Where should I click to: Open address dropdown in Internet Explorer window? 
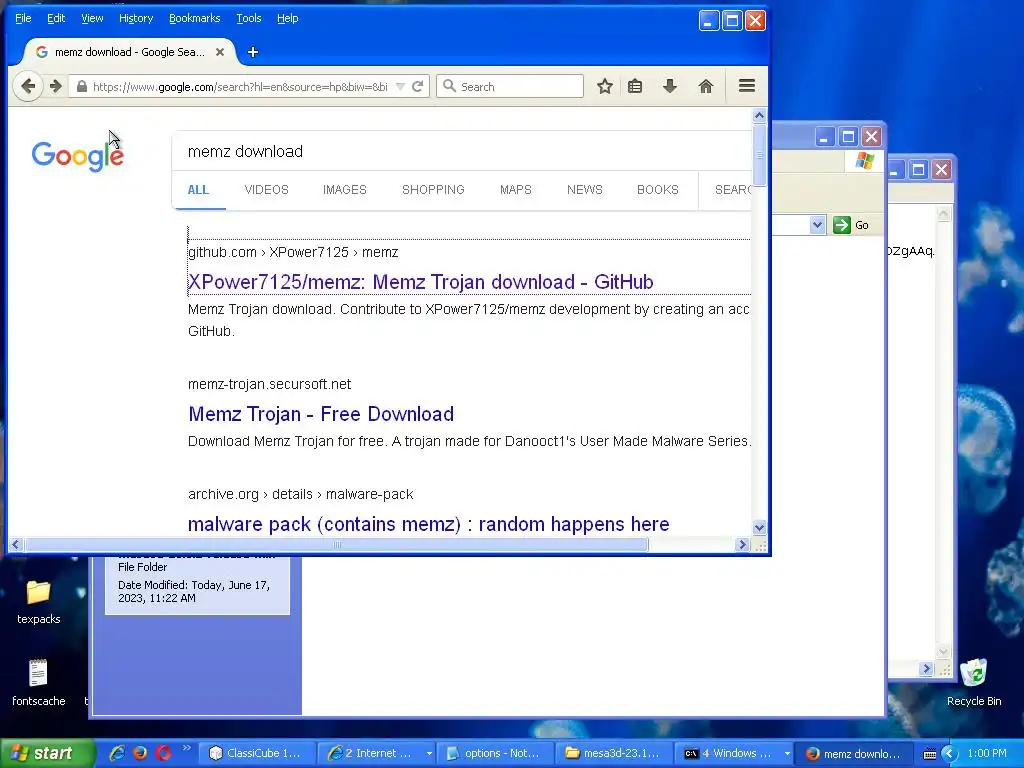pos(817,225)
